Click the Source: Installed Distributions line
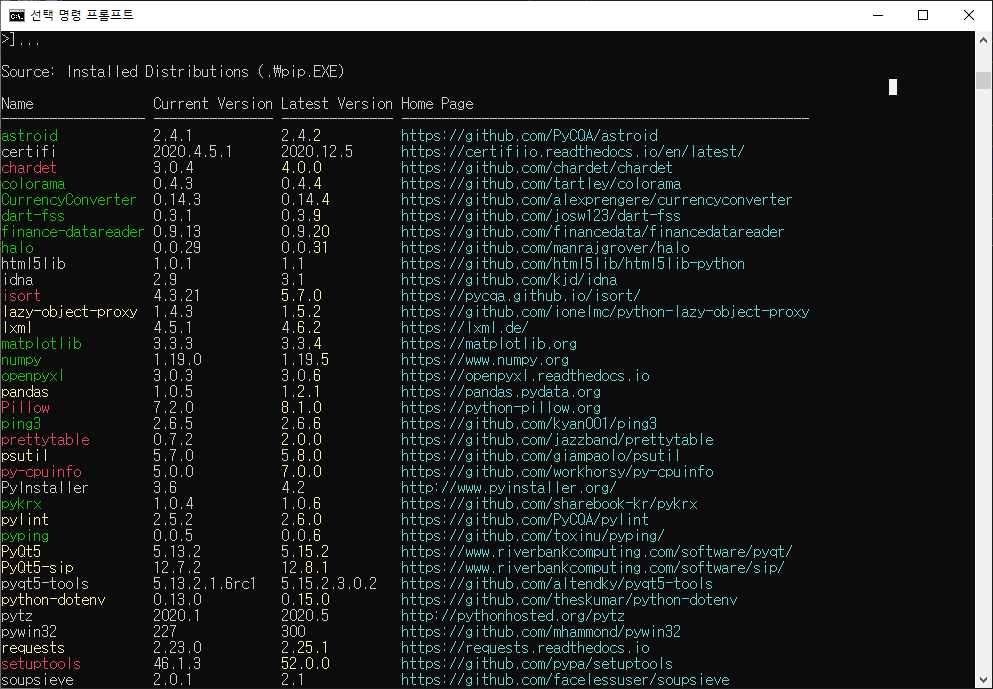993x689 pixels. click(173, 72)
